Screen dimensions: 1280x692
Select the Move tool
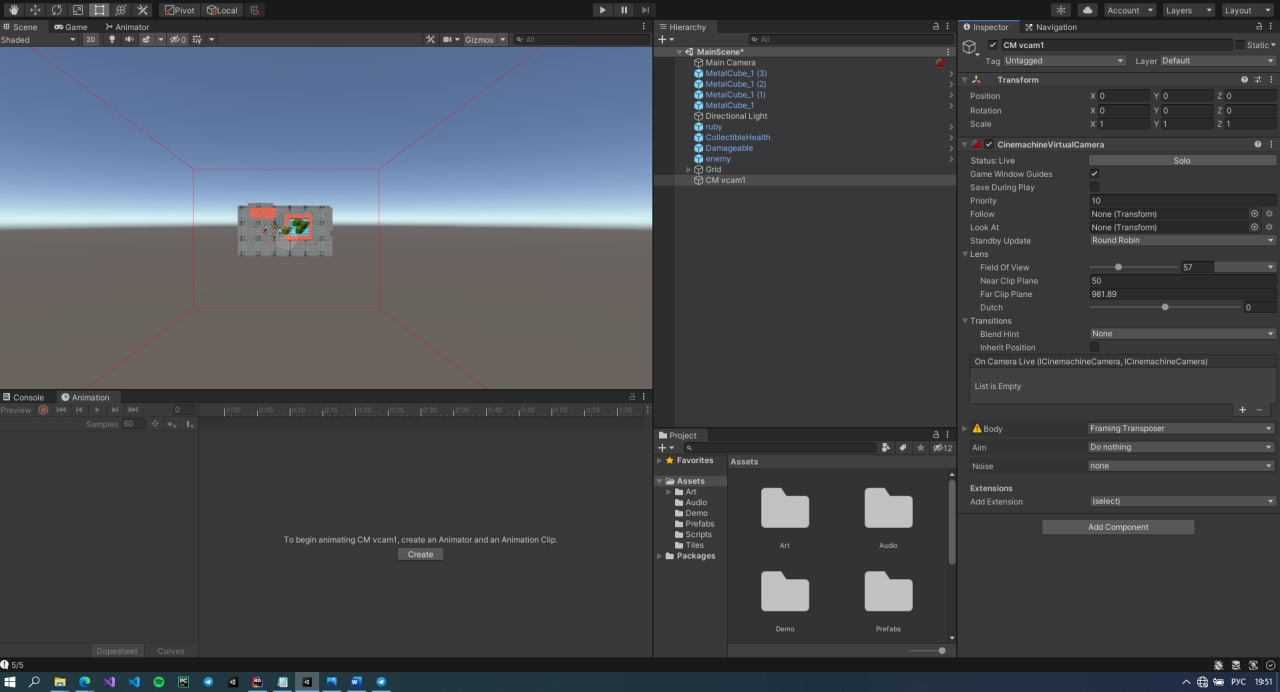[35, 10]
